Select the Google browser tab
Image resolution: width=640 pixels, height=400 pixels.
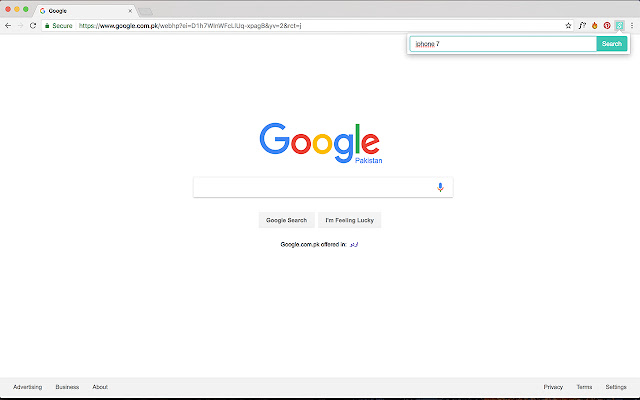[86, 11]
